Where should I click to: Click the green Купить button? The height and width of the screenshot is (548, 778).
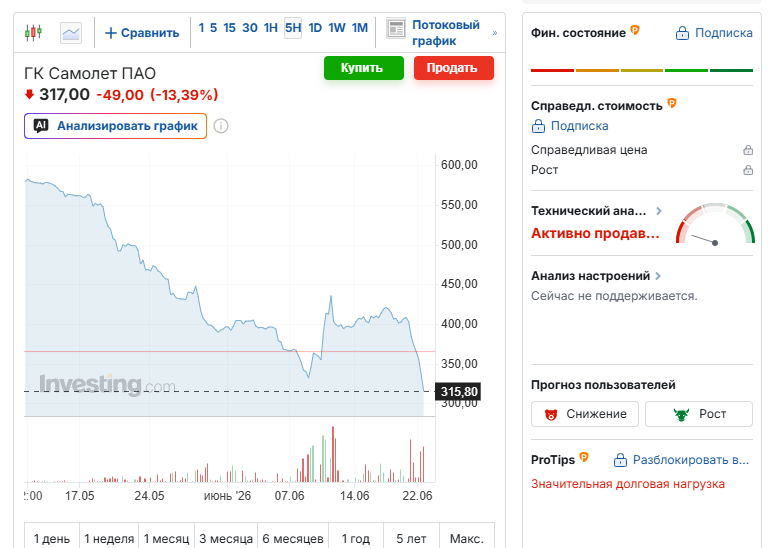point(364,68)
